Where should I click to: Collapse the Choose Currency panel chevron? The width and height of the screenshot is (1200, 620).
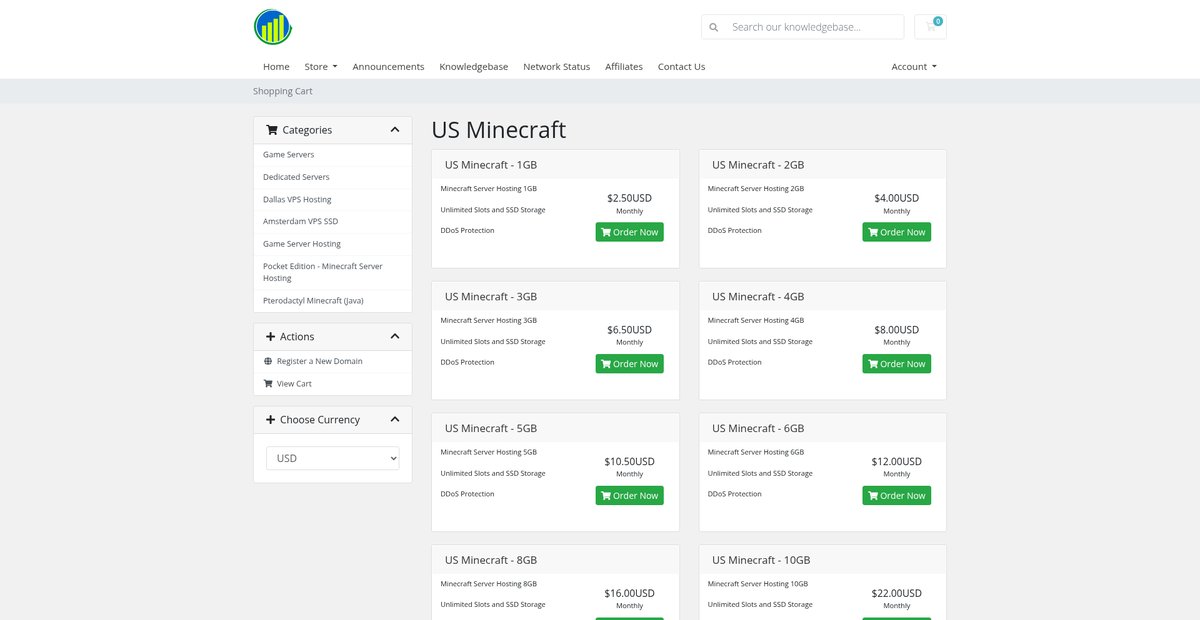coord(395,420)
